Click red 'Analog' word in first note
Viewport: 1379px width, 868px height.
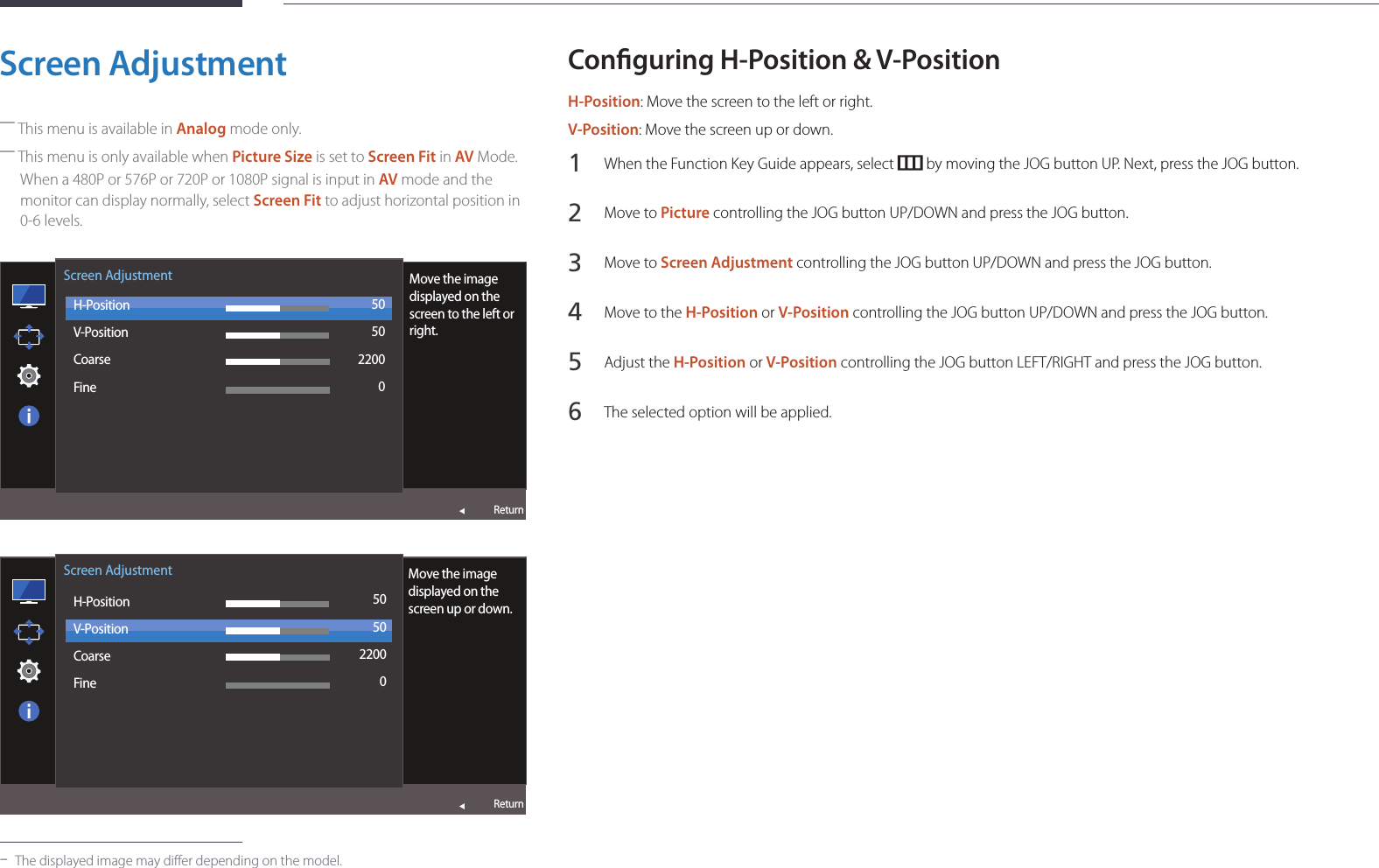(x=201, y=129)
